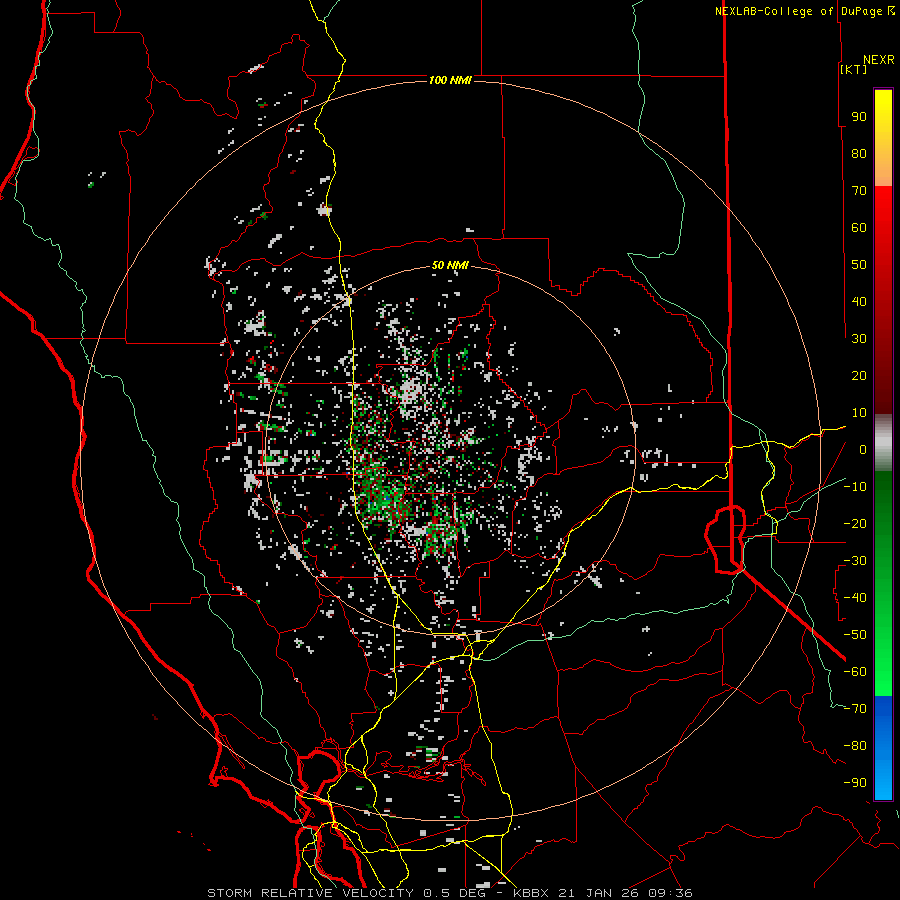Select the 80 knot scale value
The image size is (900, 900).
[x=859, y=154]
